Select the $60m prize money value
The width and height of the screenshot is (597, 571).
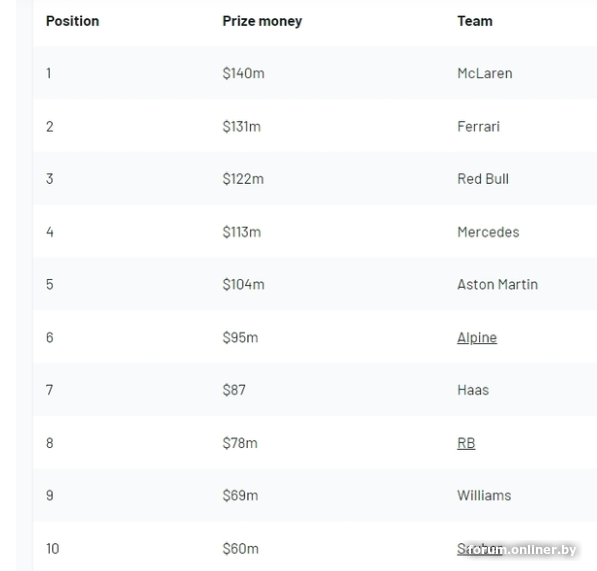pos(240,549)
